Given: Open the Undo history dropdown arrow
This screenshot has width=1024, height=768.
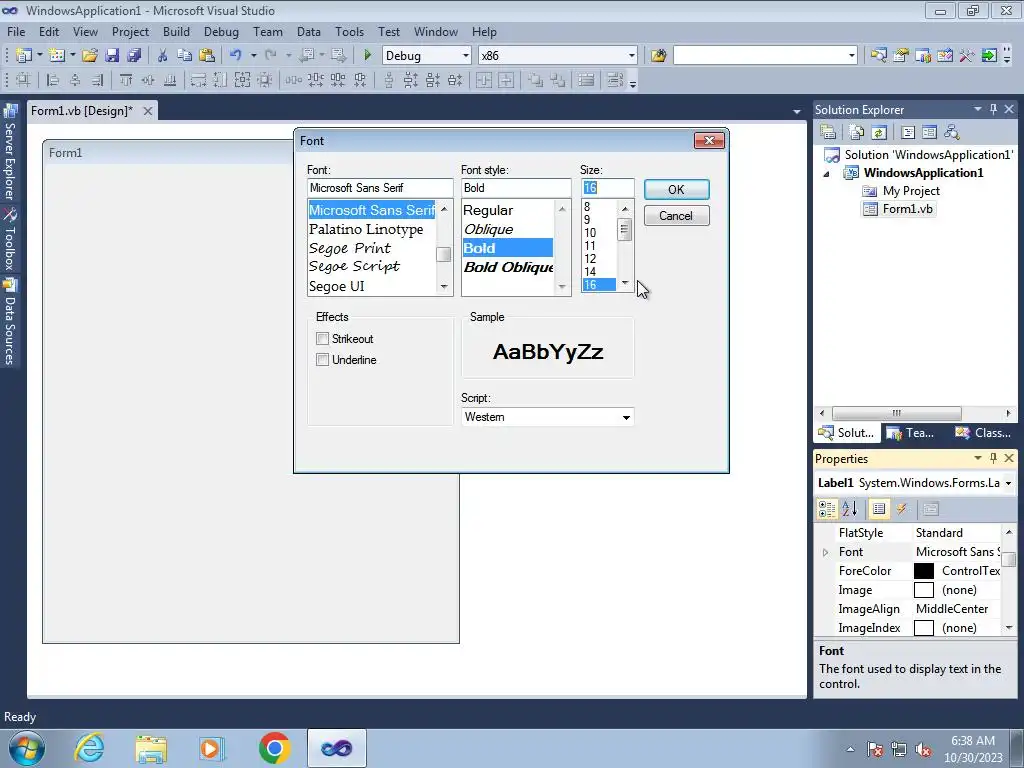Looking at the screenshot, I should click(x=253, y=56).
